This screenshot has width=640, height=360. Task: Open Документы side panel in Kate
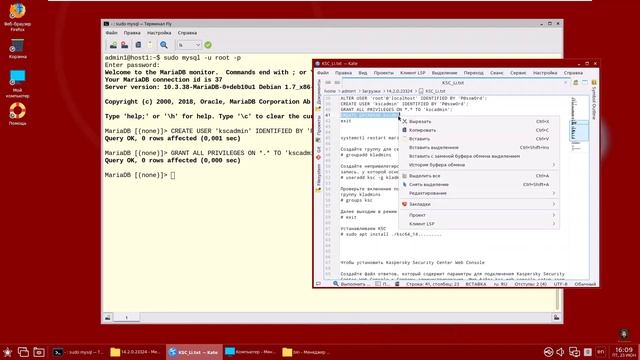coord(319,95)
